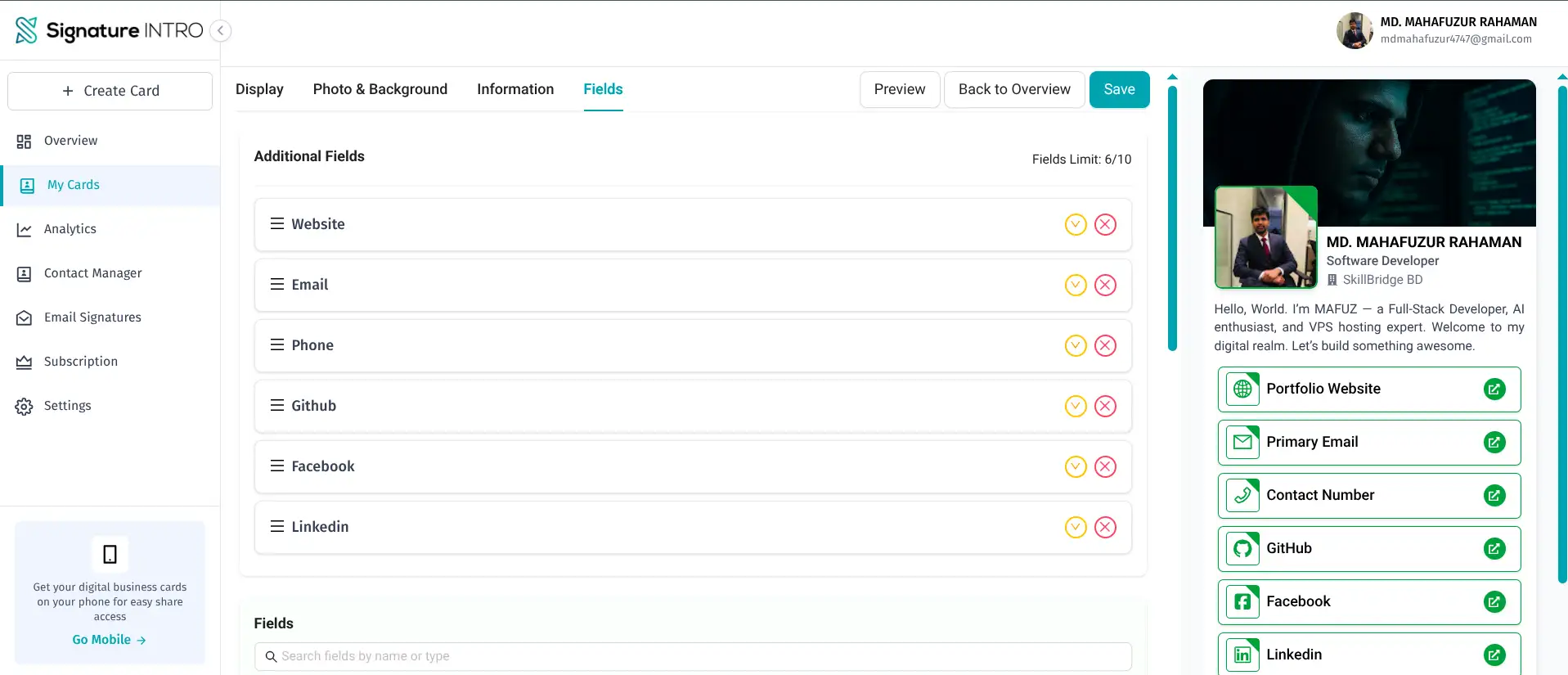Click the user profile avatar at top right
1568x675 pixels.
click(x=1354, y=30)
